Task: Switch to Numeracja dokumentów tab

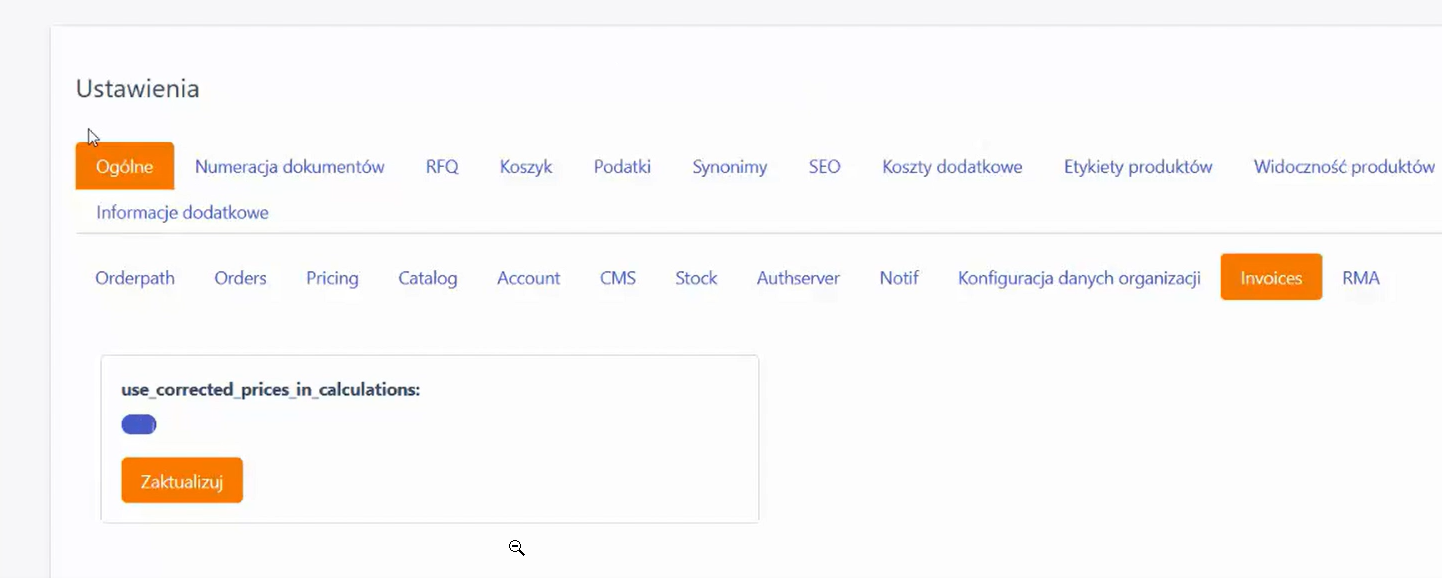Action: click(290, 166)
